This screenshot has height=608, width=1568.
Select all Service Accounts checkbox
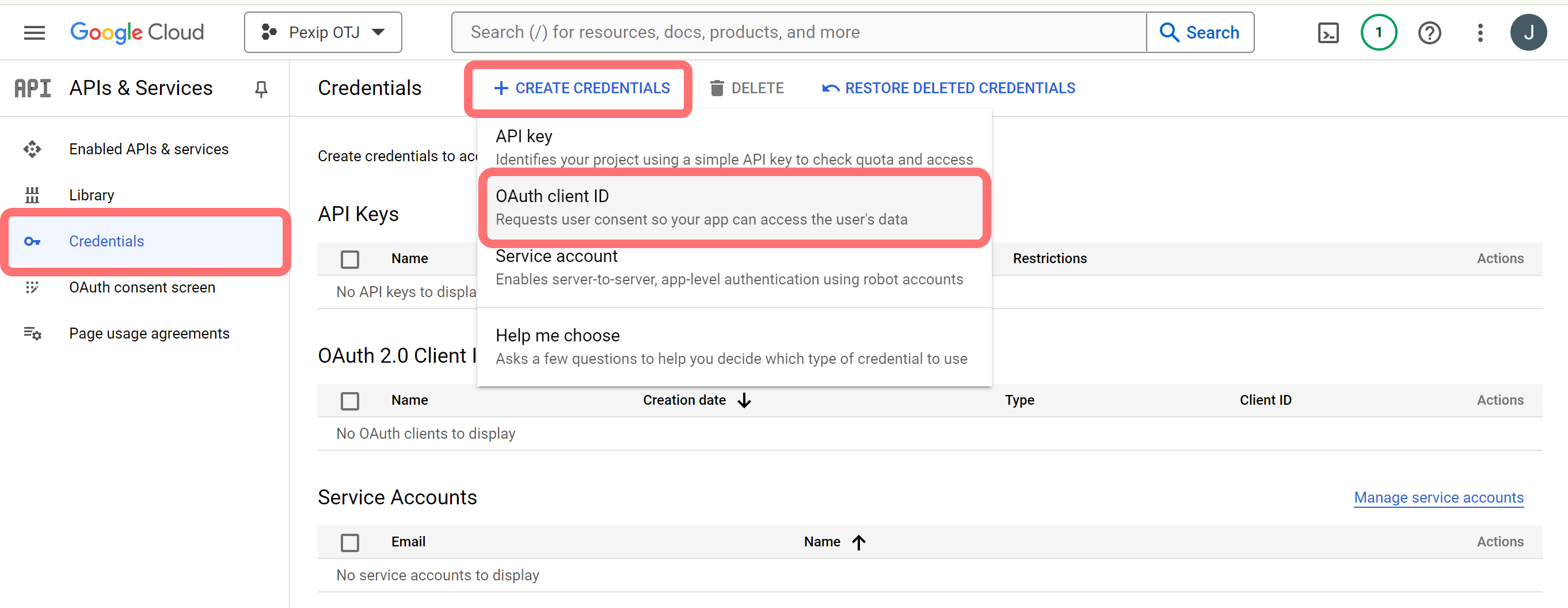(x=350, y=542)
